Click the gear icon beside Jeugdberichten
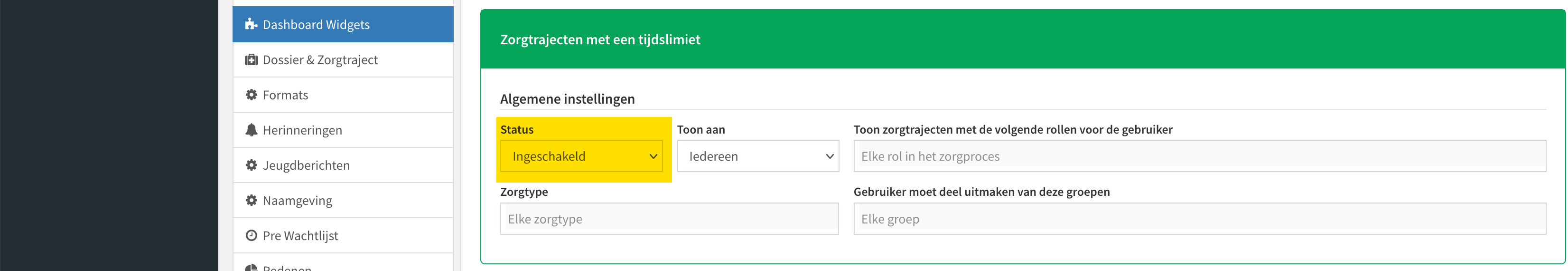 click(x=251, y=165)
